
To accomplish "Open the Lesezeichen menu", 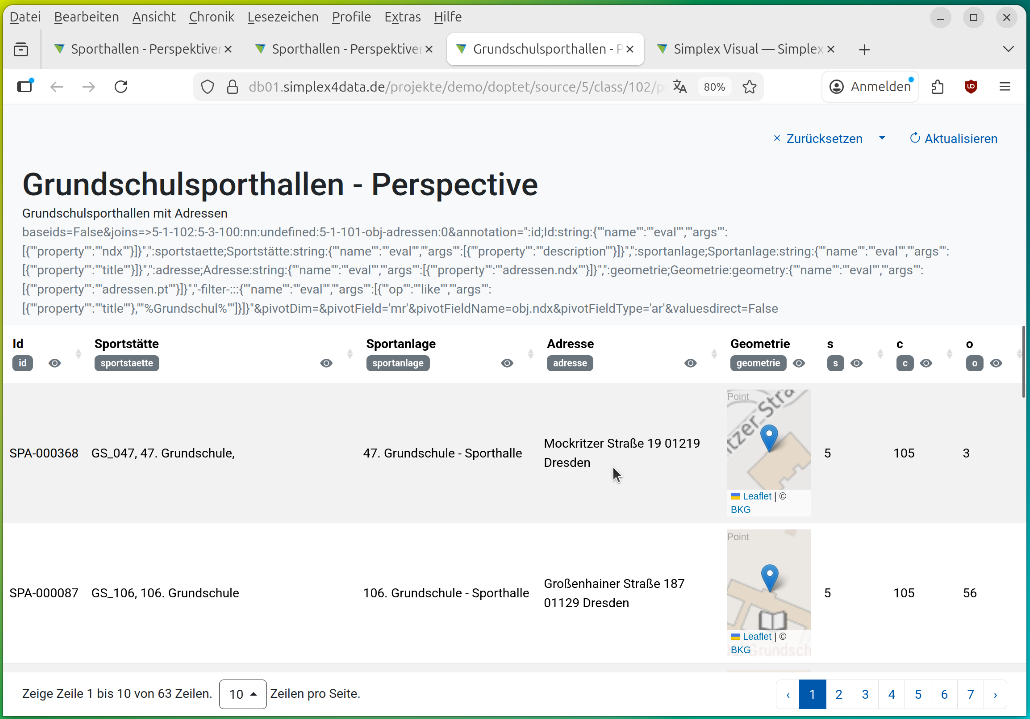I will (x=281, y=17).
